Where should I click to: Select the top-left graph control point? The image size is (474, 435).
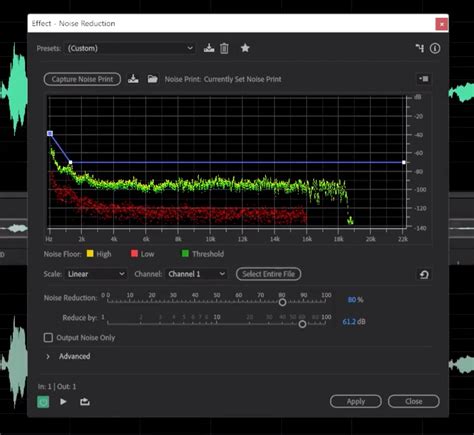click(50, 134)
